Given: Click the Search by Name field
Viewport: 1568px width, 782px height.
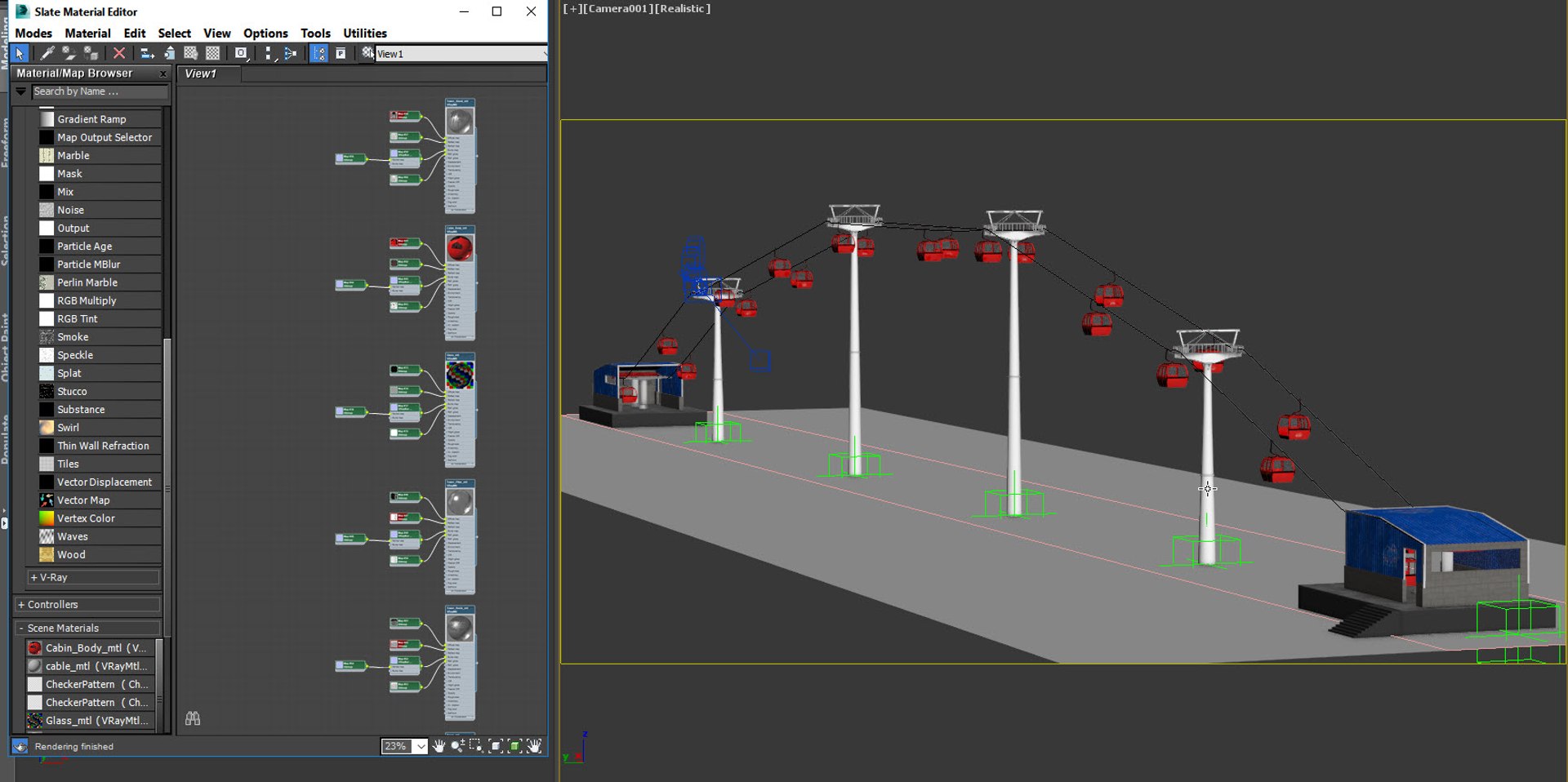Looking at the screenshot, I should click(x=100, y=91).
